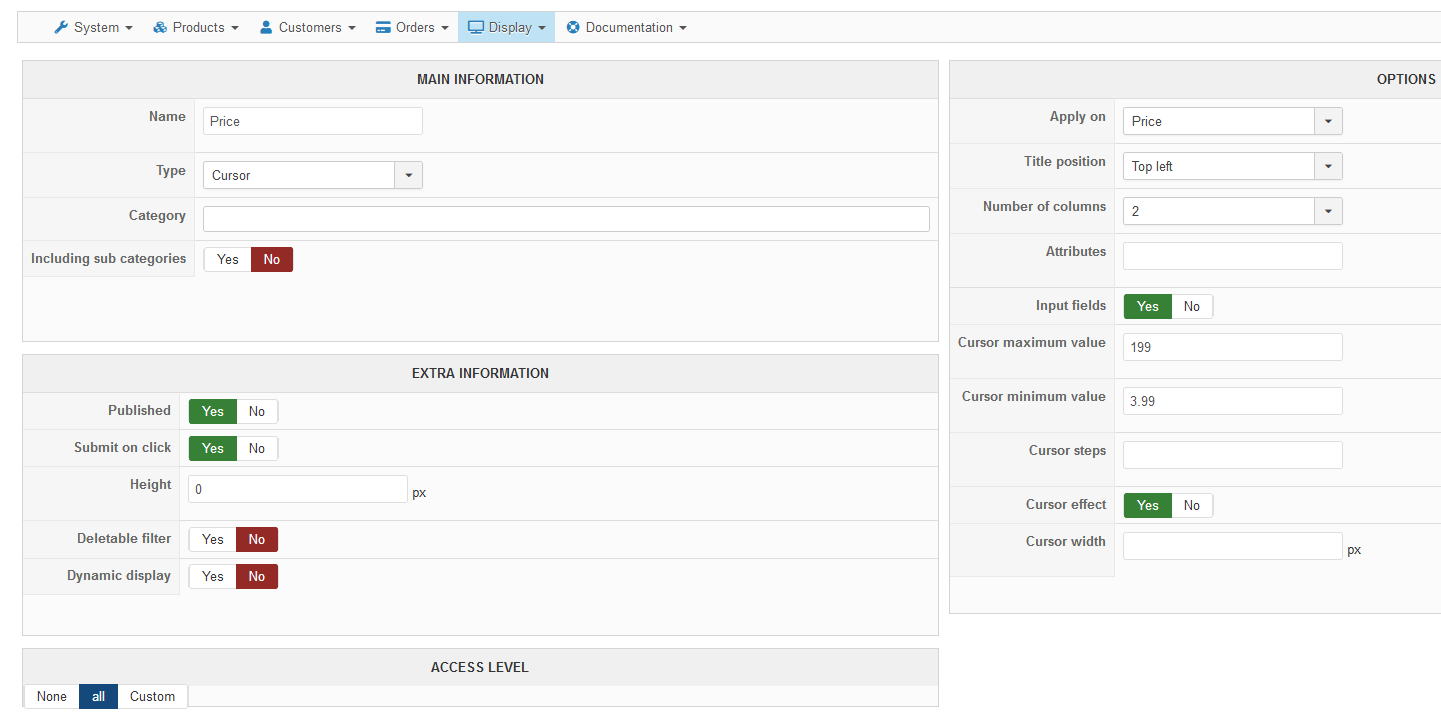Click the Orders credit card icon

click(x=383, y=28)
